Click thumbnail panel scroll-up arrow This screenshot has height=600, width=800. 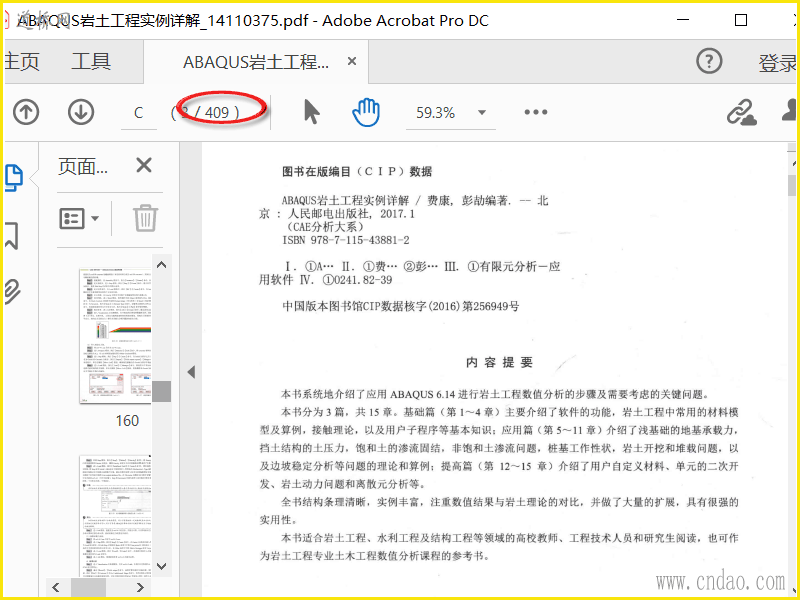point(161,264)
